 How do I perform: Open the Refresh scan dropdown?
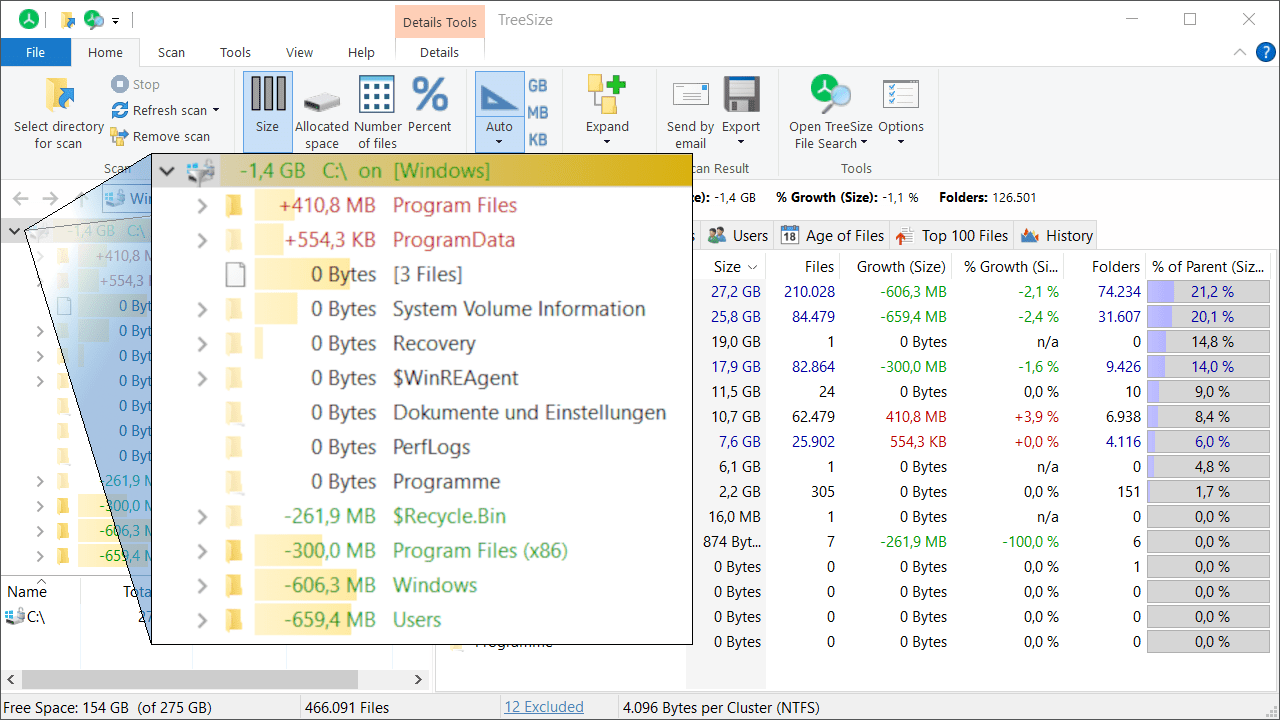[214, 111]
